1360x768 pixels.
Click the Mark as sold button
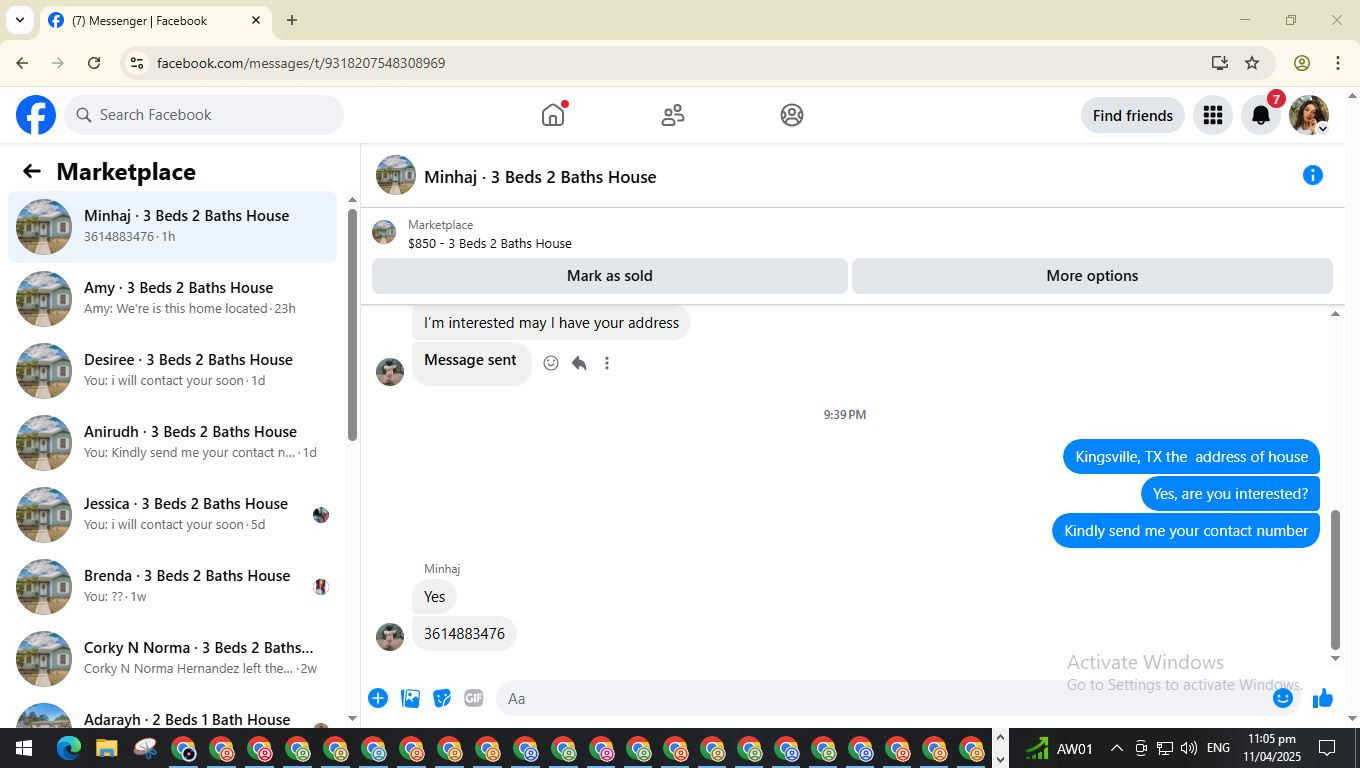[610, 276]
